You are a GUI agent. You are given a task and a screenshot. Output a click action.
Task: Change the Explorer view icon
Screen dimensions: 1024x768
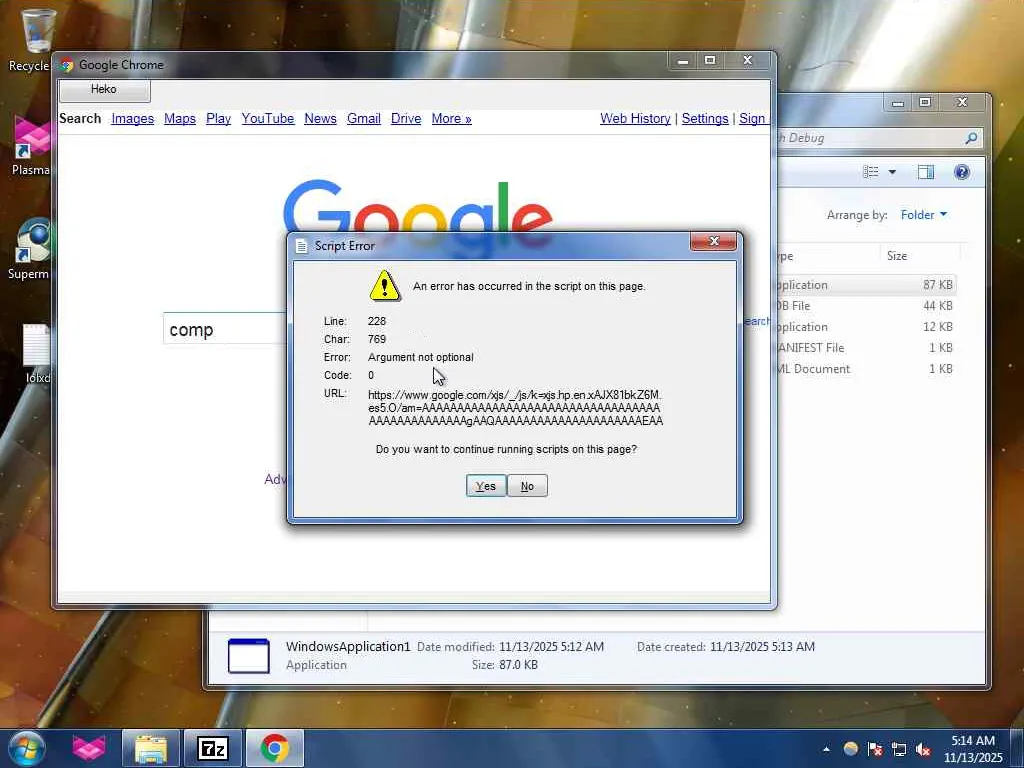[x=871, y=172]
